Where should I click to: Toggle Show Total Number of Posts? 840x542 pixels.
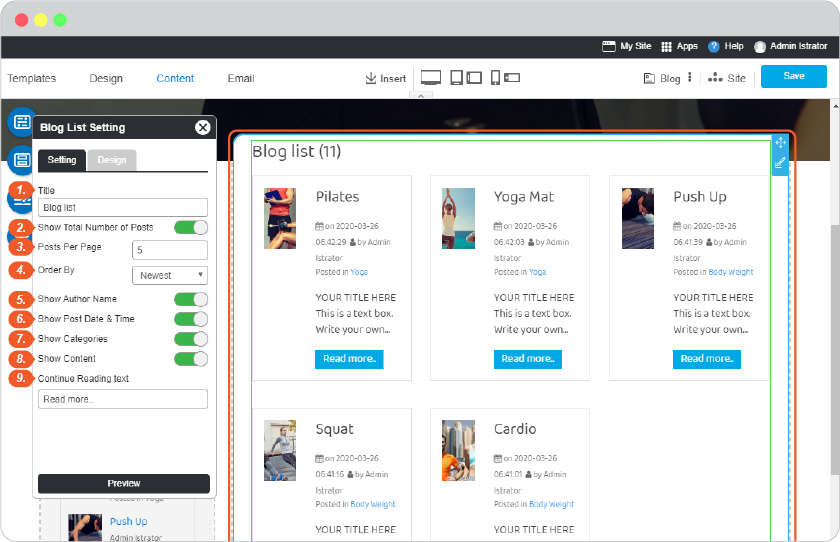(x=191, y=228)
